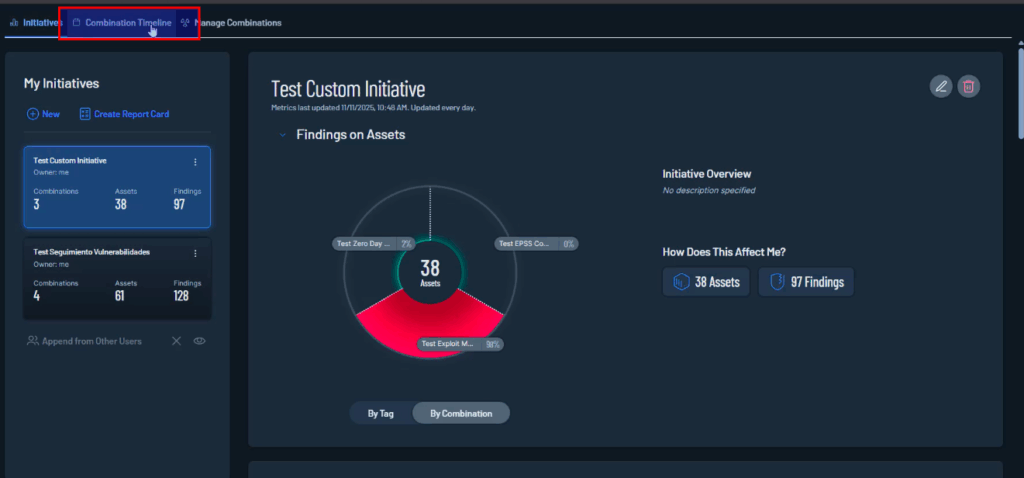Screen dimensions: 1024x478
Task: Open the Combination Timeline tab
Action: (127, 22)
